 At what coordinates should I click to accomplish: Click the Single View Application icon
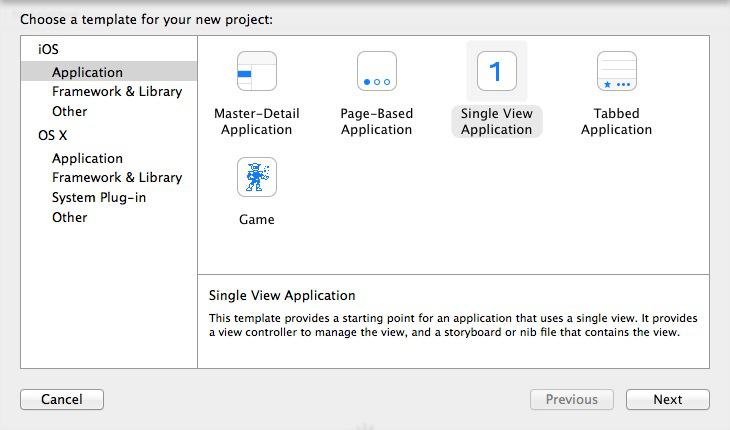click(x=496, y=72)
